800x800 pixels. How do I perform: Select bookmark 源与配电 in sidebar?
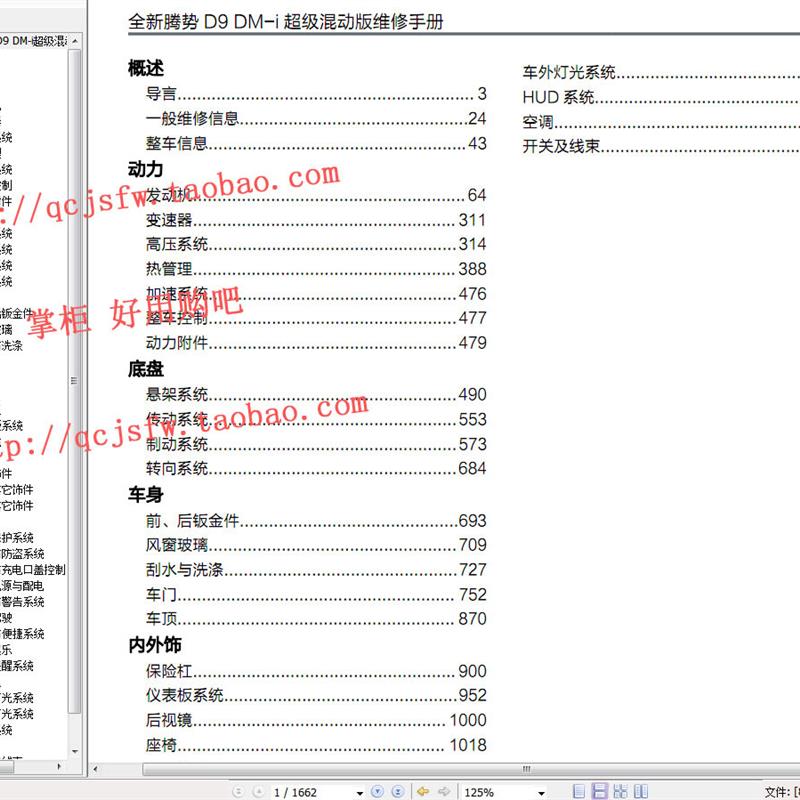(22, 586)
